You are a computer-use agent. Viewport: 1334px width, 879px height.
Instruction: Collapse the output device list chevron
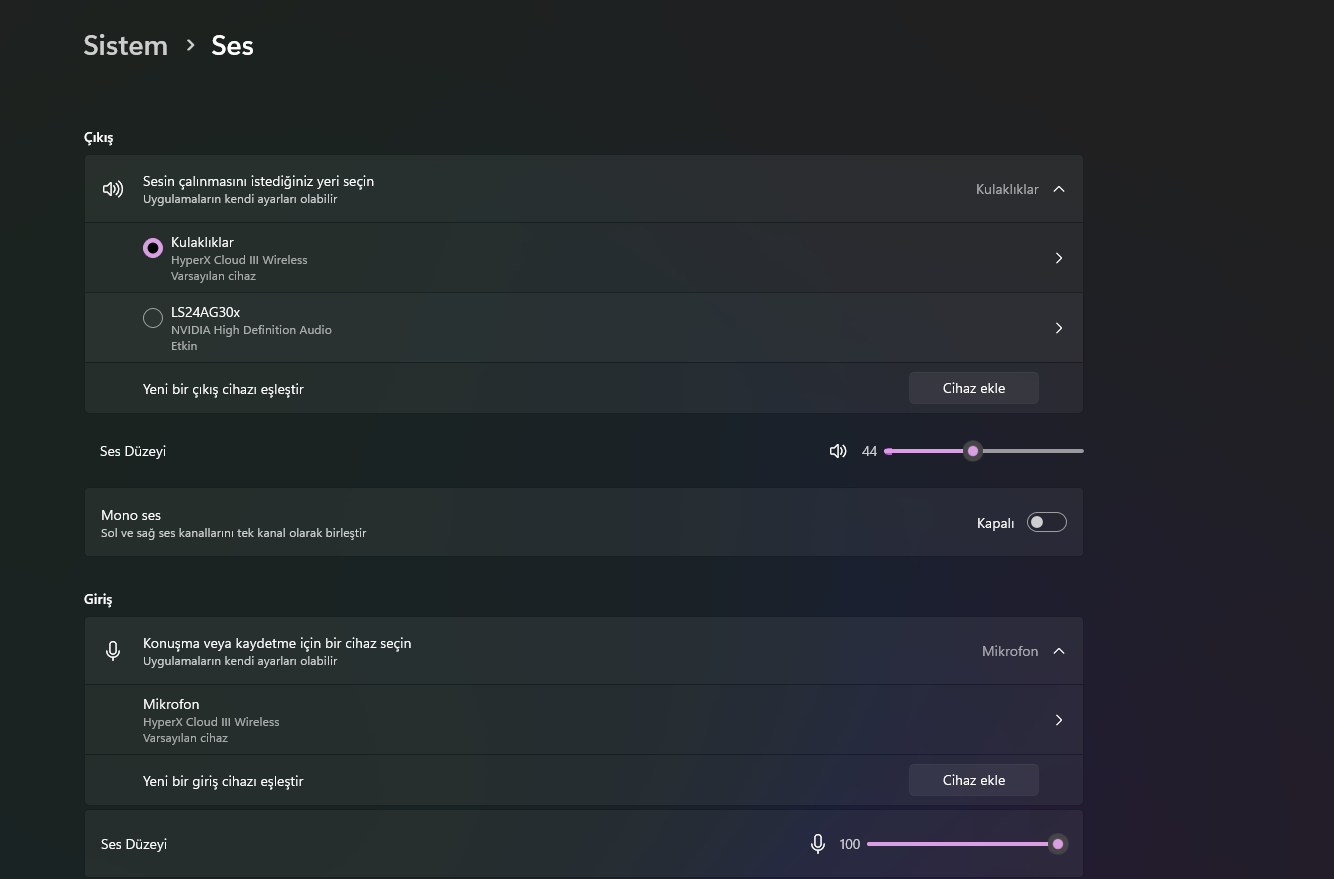tap(1059, 189)
